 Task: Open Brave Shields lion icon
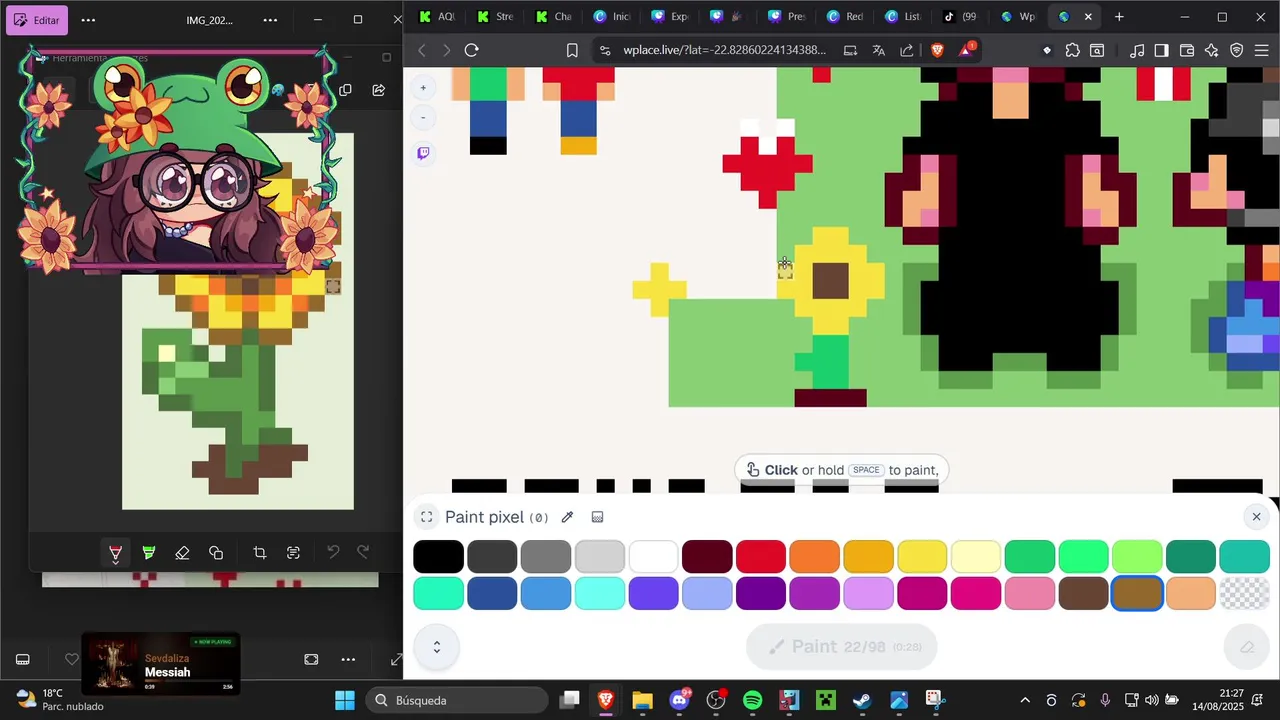click(x=937, y=50)
